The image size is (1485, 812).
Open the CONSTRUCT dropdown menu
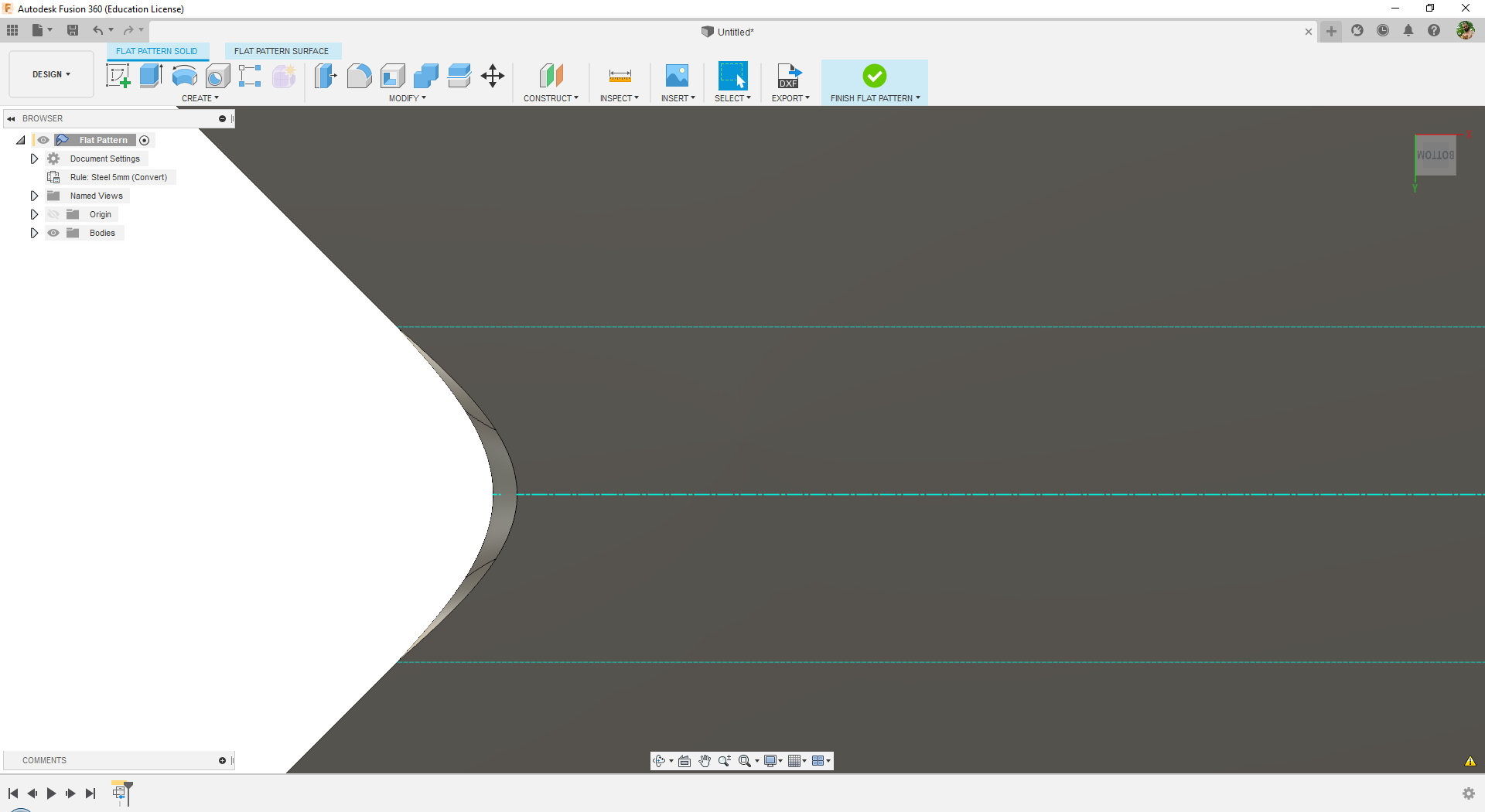(551, 98)
